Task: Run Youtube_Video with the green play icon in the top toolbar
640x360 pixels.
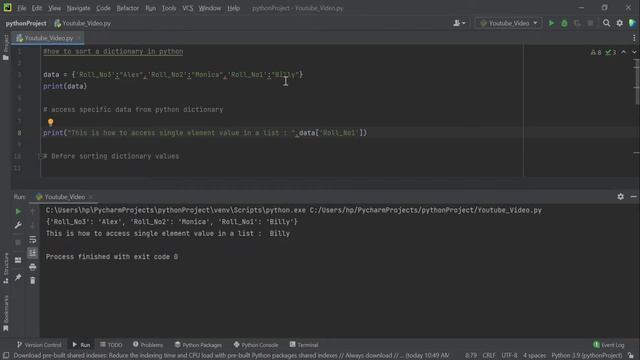Action: point(551,23)
